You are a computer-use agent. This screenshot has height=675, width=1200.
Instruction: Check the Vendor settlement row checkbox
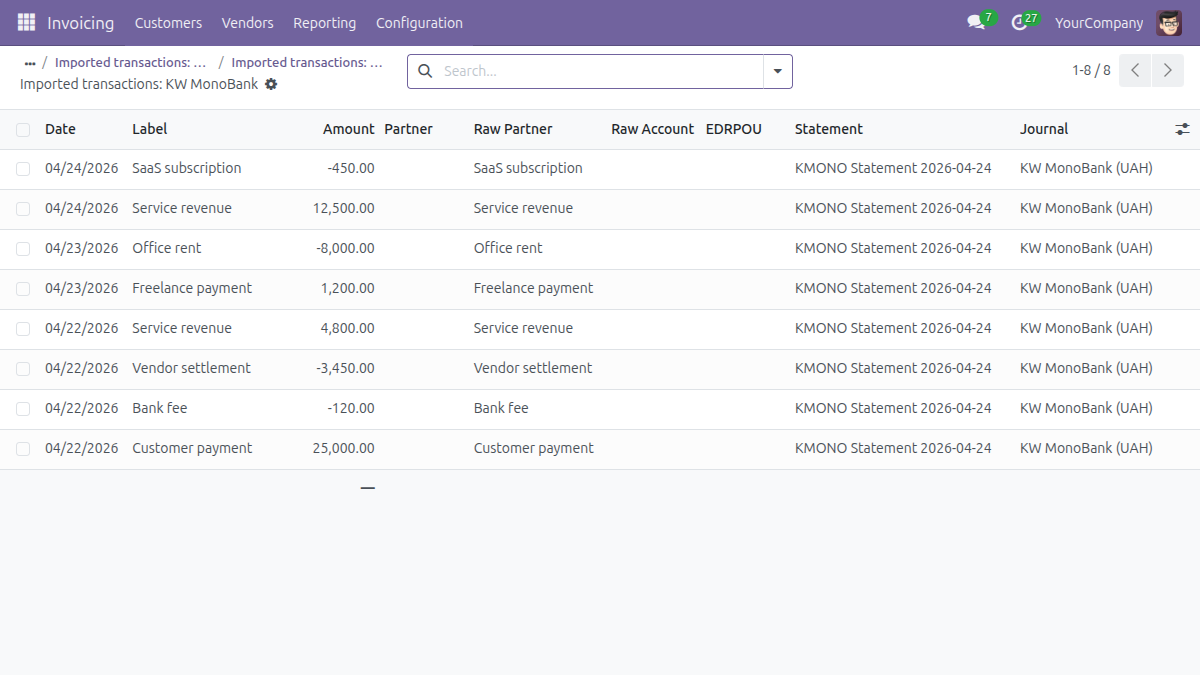pos(23,369)
